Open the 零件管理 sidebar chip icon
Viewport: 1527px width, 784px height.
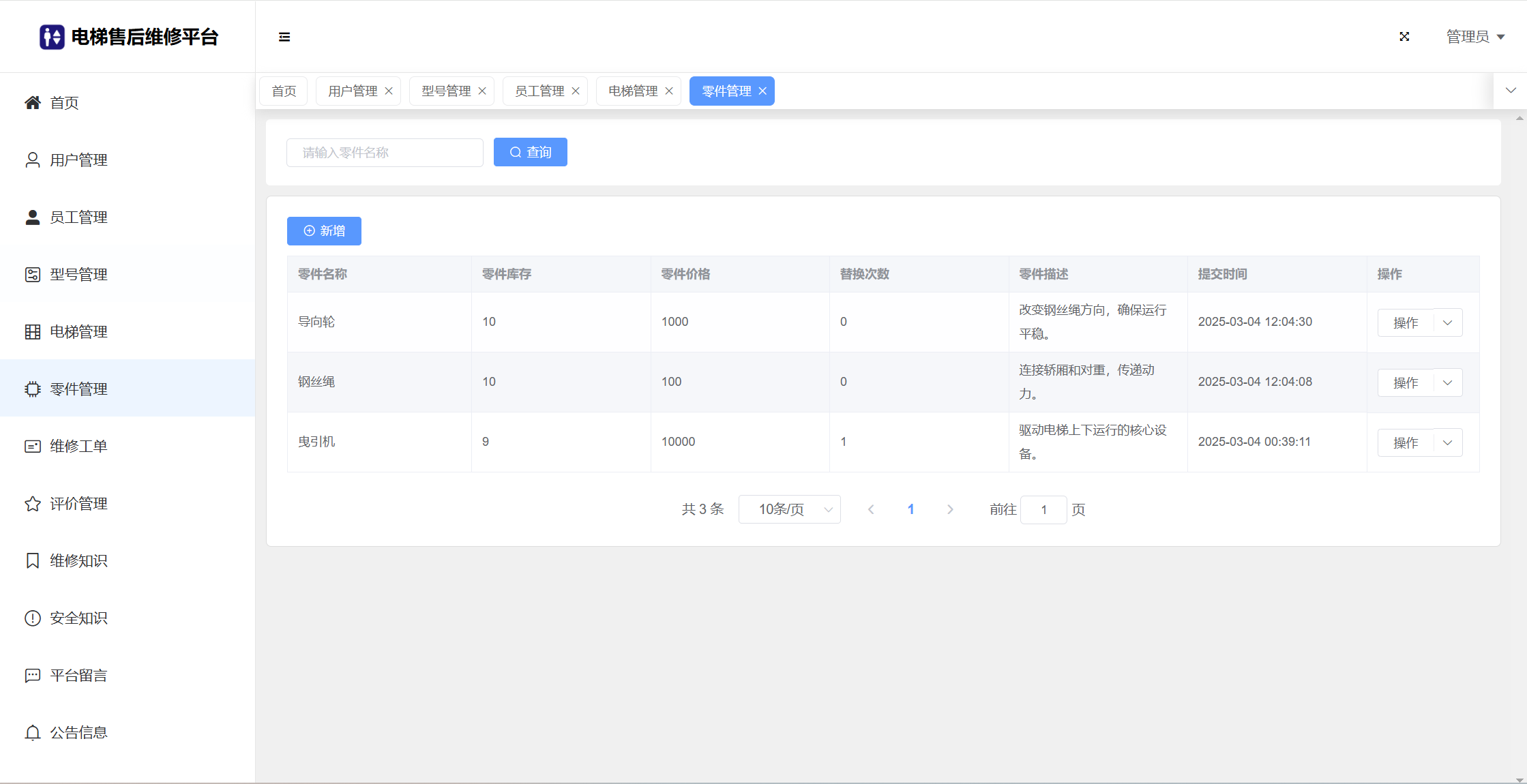pos(33,389)
